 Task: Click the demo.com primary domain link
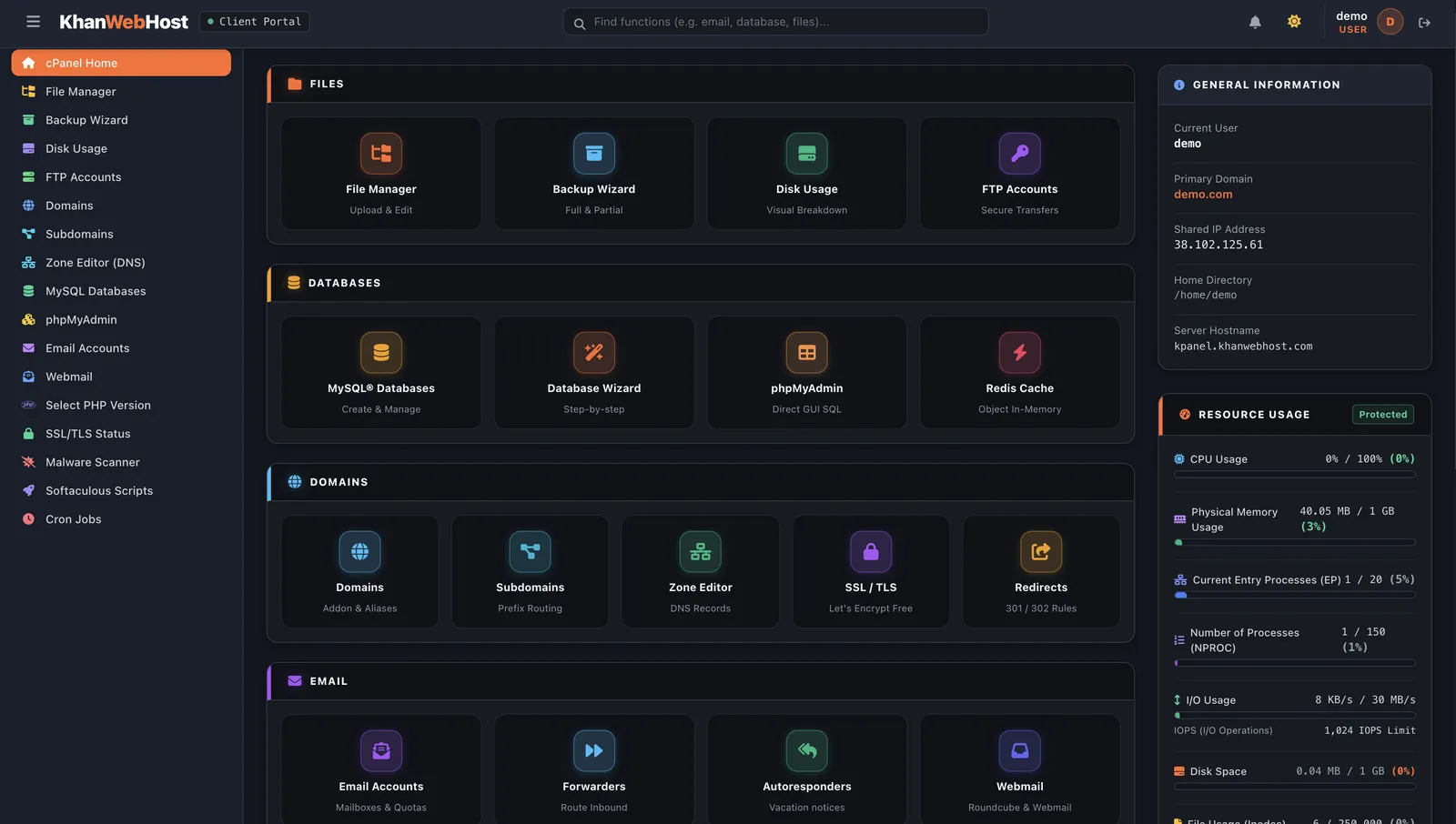point(1203,195)
